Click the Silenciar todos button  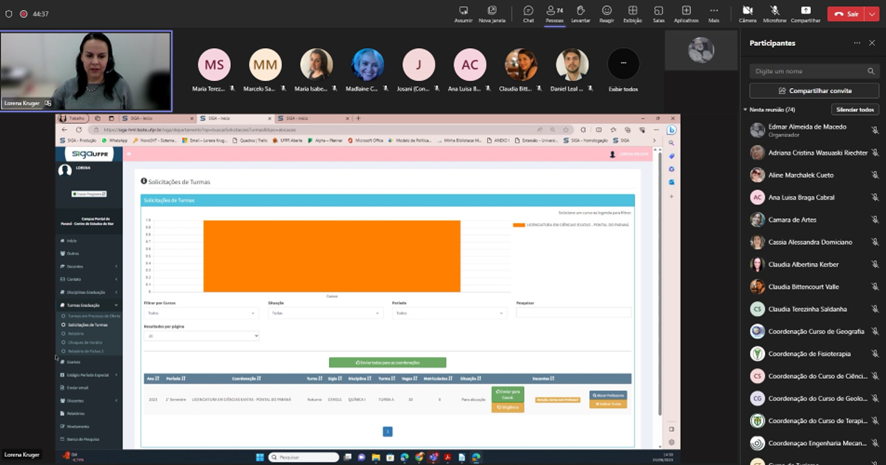(854, 109)
